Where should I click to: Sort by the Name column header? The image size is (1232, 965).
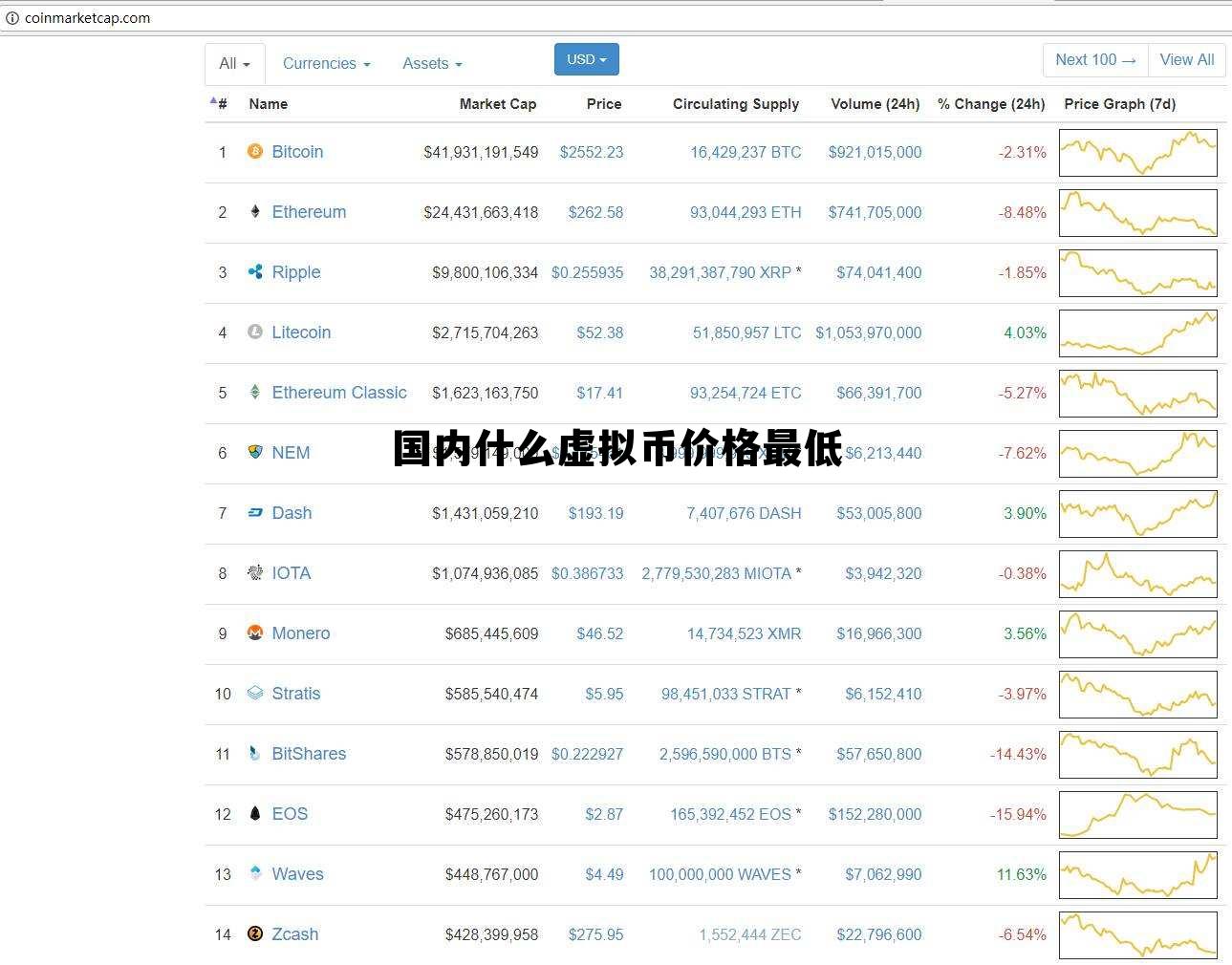(268, 103)
